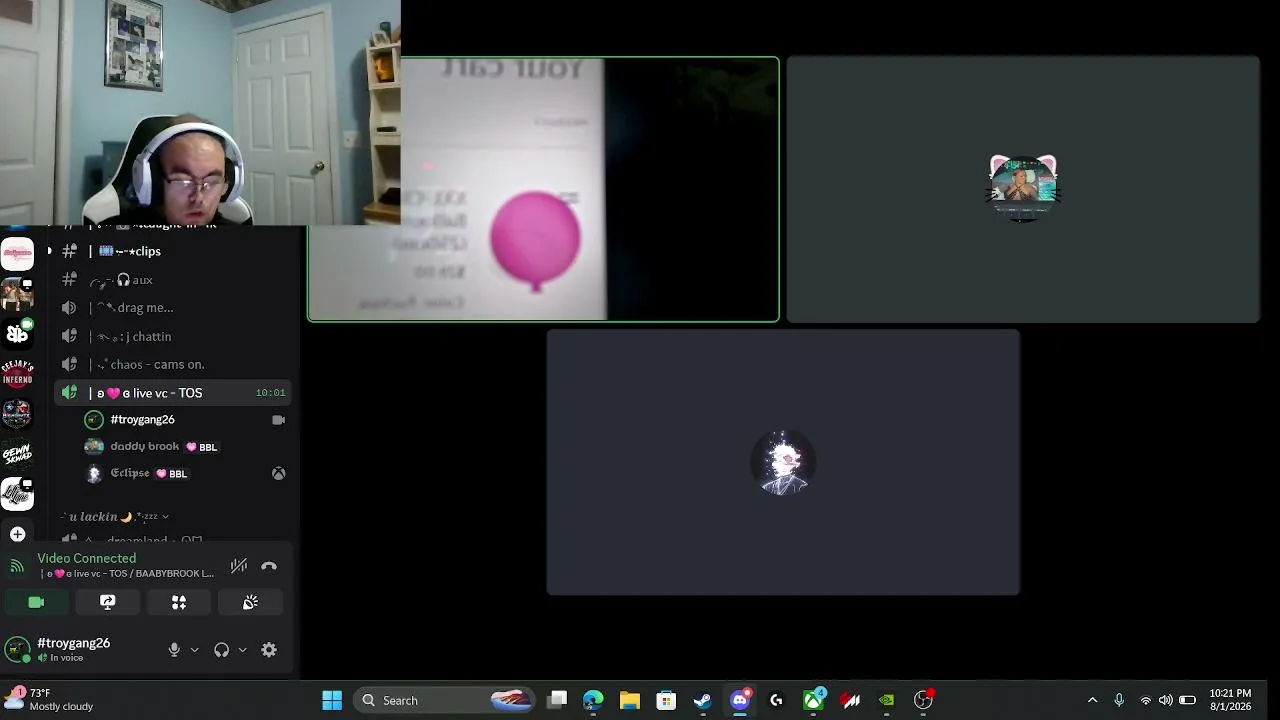1280x720 pixels.
Task: Join the chaos - cams on voice channel
Action: click(x=175, y=364)
